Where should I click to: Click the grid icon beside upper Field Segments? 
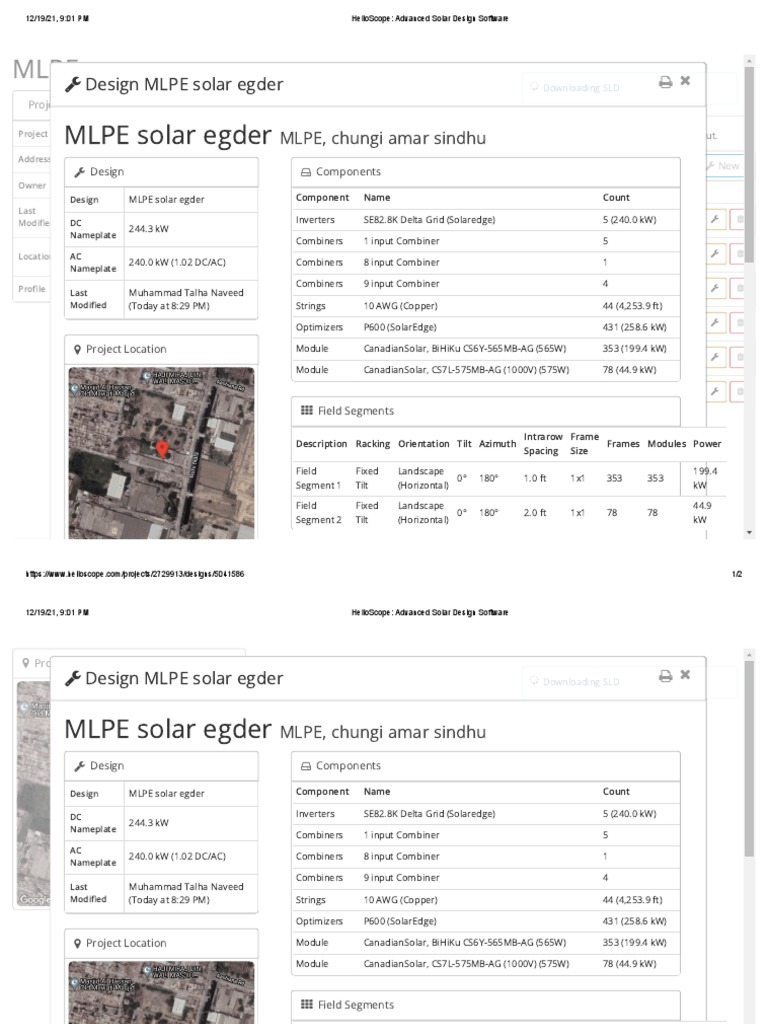tap(306, 410)
